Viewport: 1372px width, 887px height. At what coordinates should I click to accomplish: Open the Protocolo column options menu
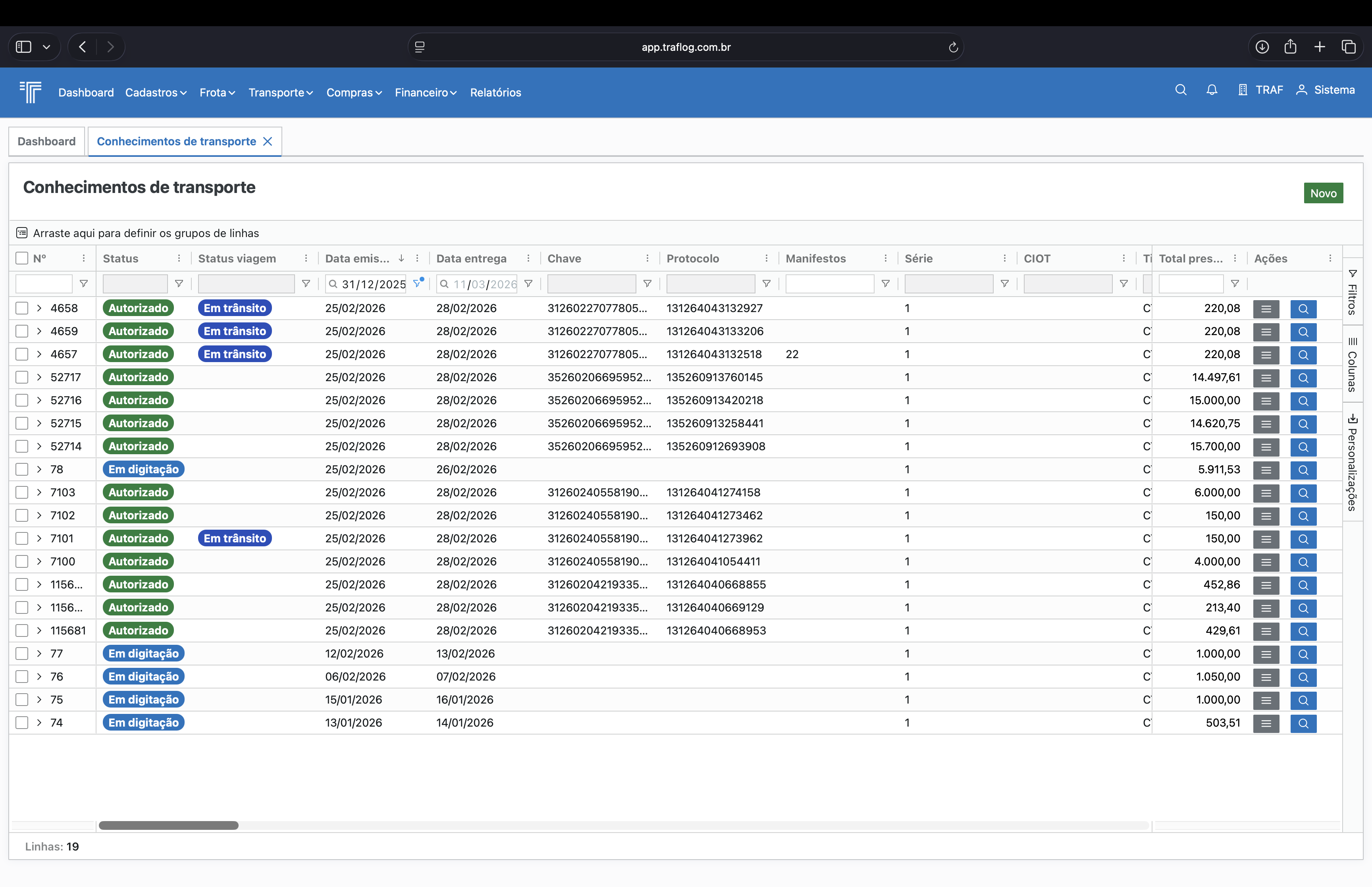(x=766, y=258)
